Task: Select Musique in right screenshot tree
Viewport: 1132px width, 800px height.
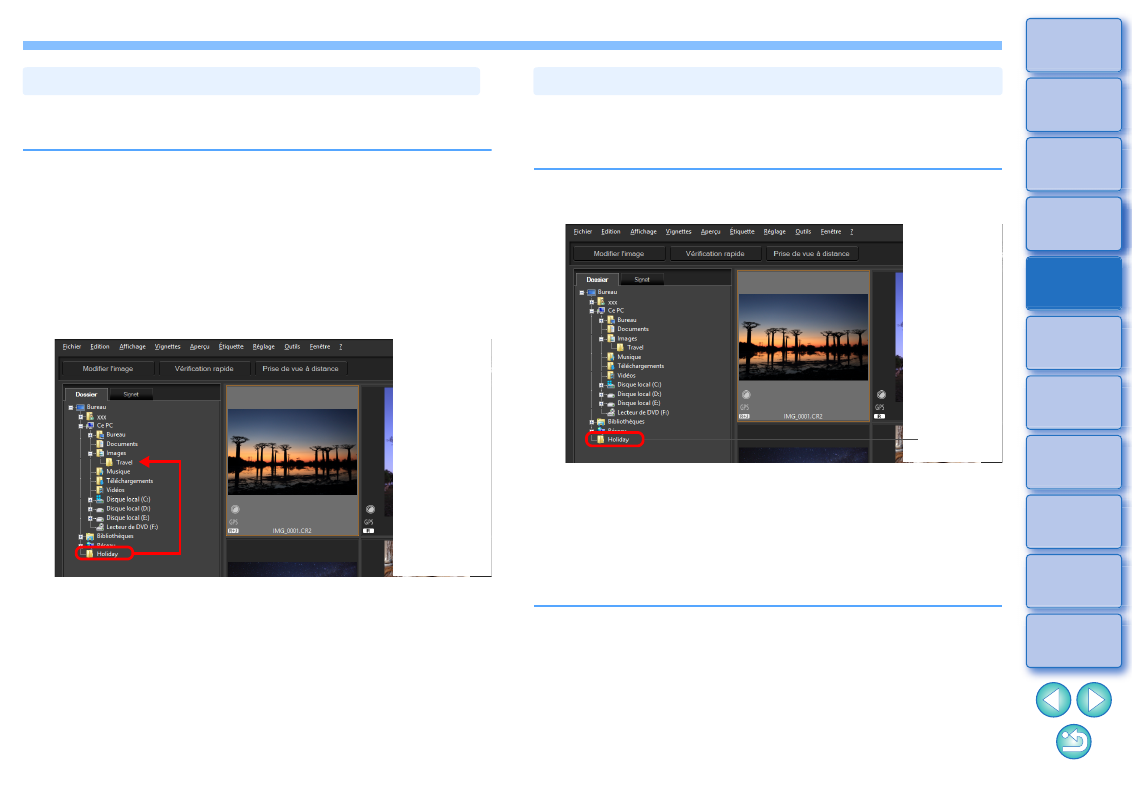Action: pyautogui.click(x=624, y=357)
